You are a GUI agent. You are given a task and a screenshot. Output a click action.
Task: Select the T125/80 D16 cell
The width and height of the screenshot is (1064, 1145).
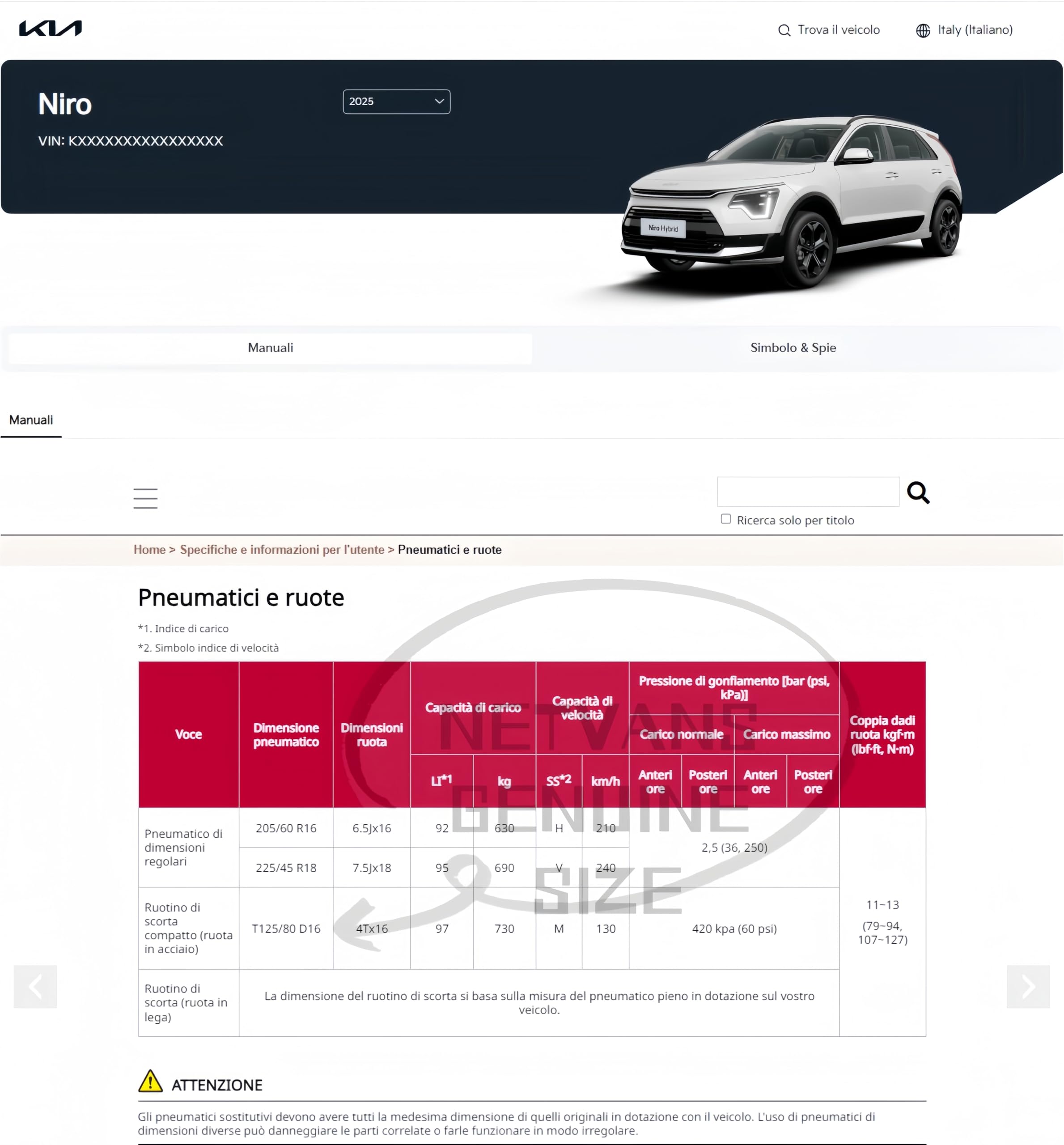coord(286,929)
